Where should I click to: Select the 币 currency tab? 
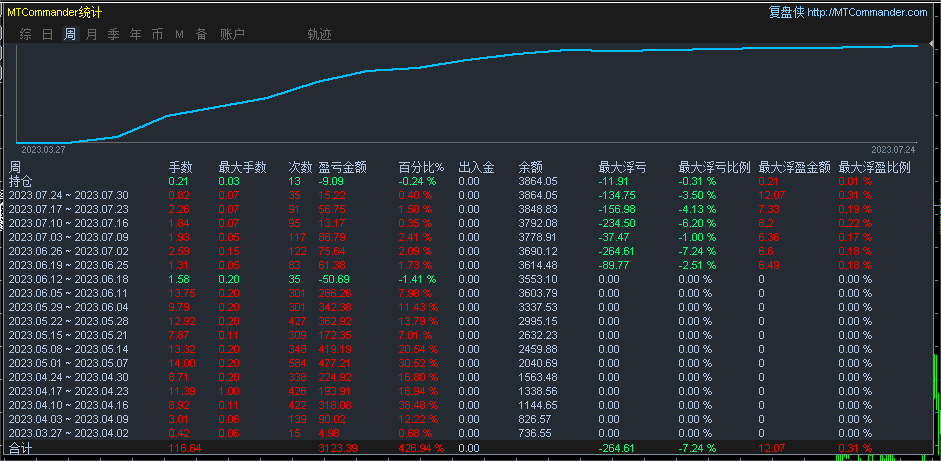click(157, 34)
